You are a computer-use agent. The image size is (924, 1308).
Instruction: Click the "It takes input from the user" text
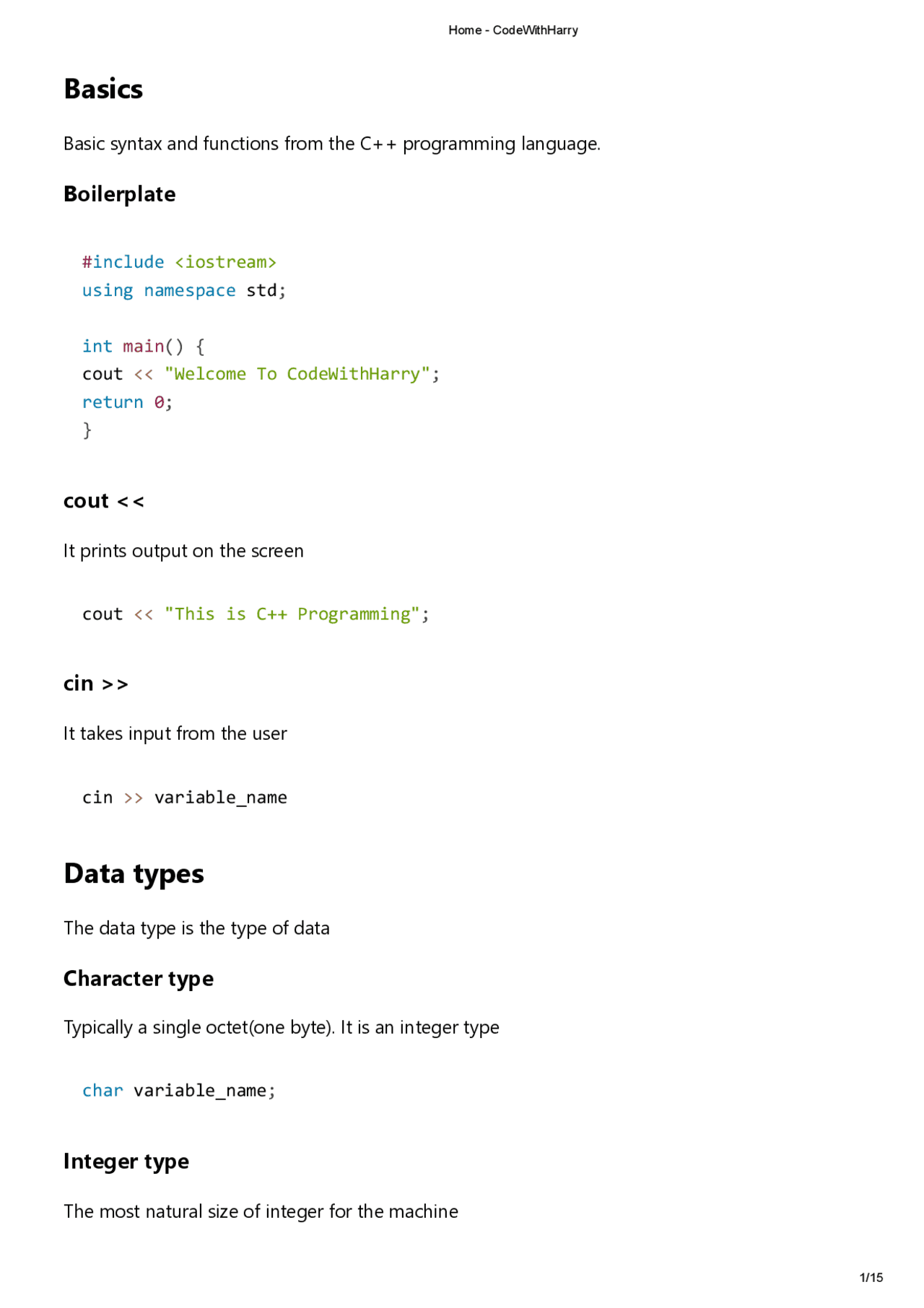pos(175,733)
